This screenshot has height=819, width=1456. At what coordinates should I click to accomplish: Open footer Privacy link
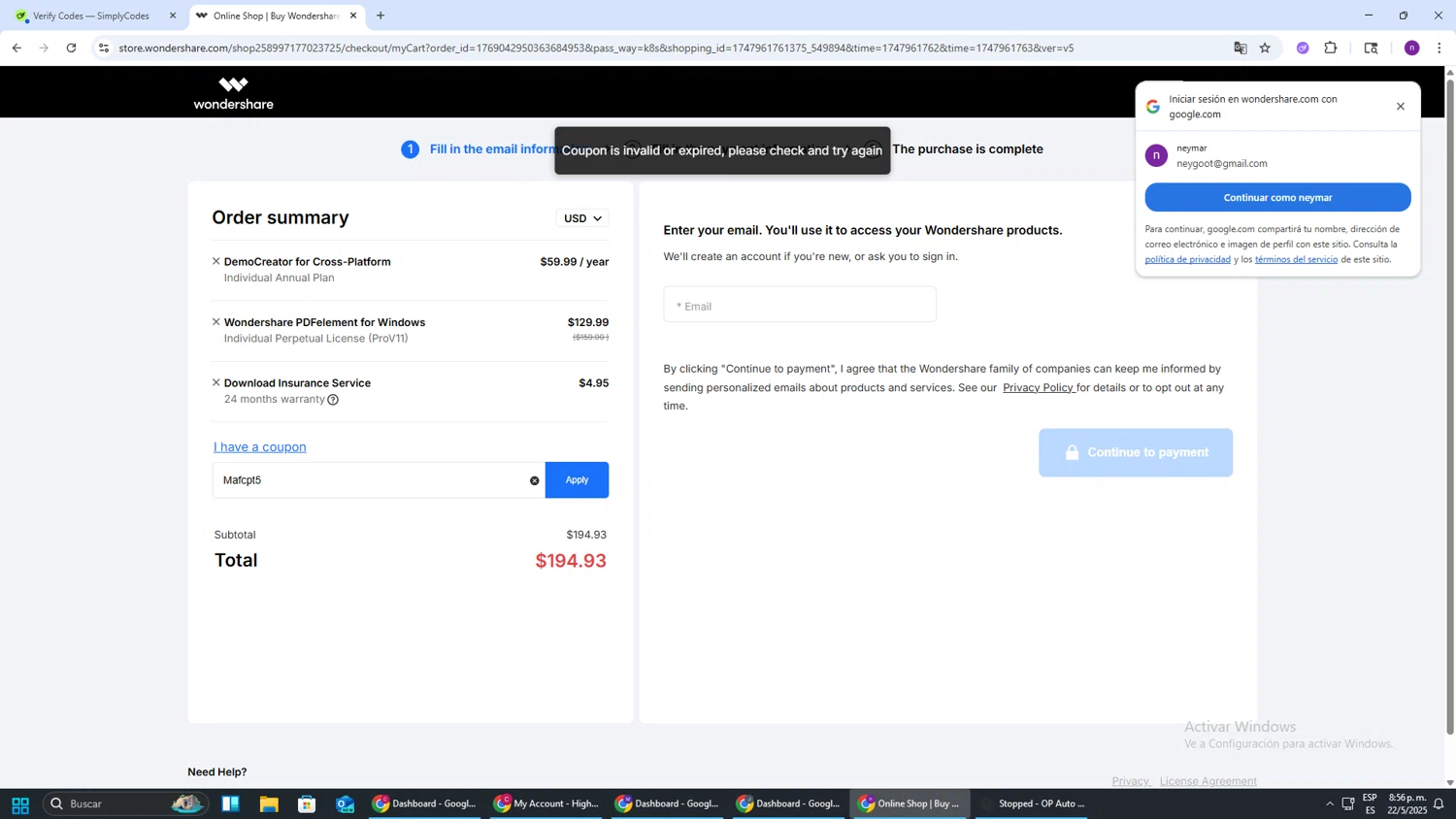point(1130,781)
